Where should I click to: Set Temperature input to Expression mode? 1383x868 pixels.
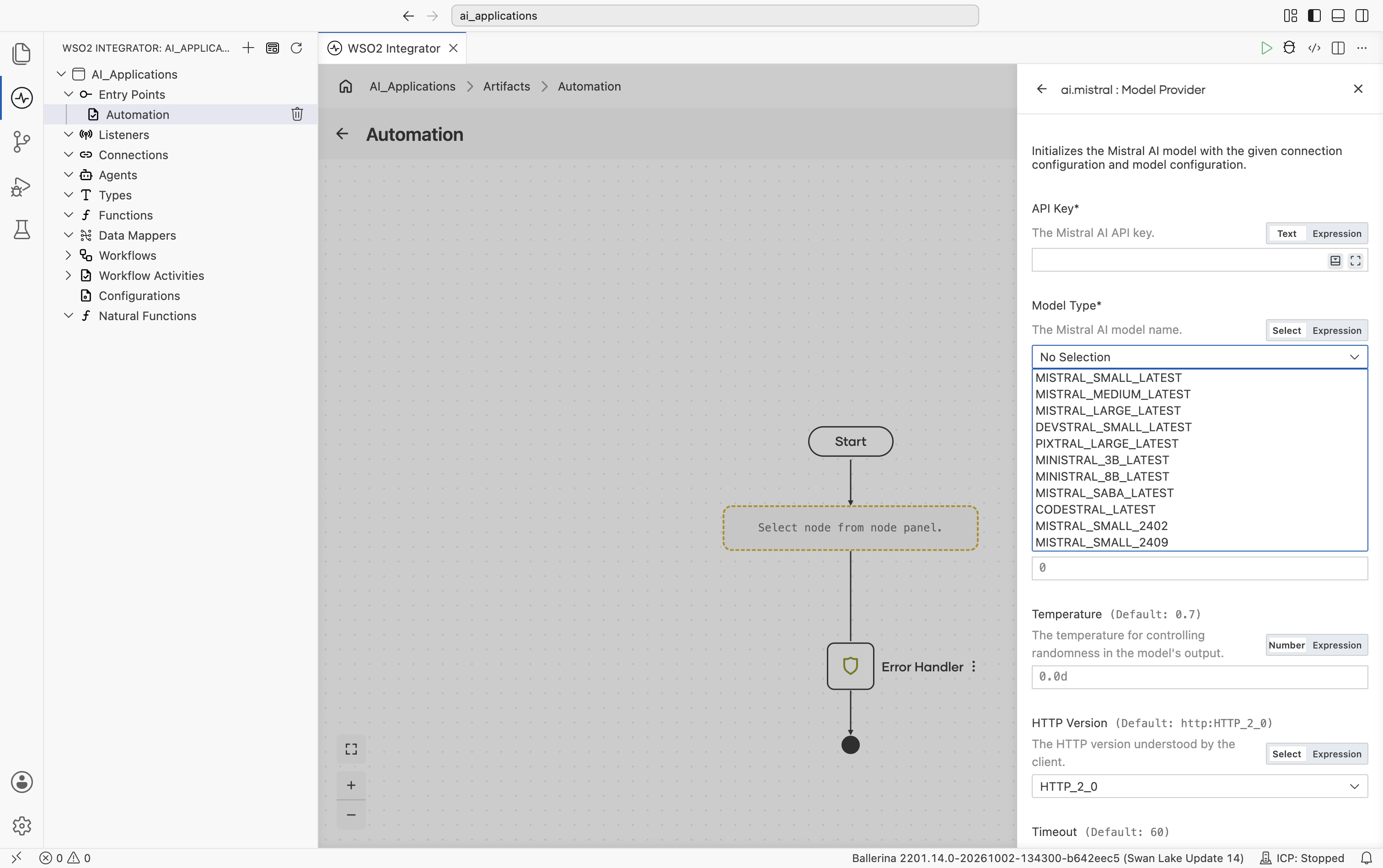pyautogui.click(x=1336, y=645)
